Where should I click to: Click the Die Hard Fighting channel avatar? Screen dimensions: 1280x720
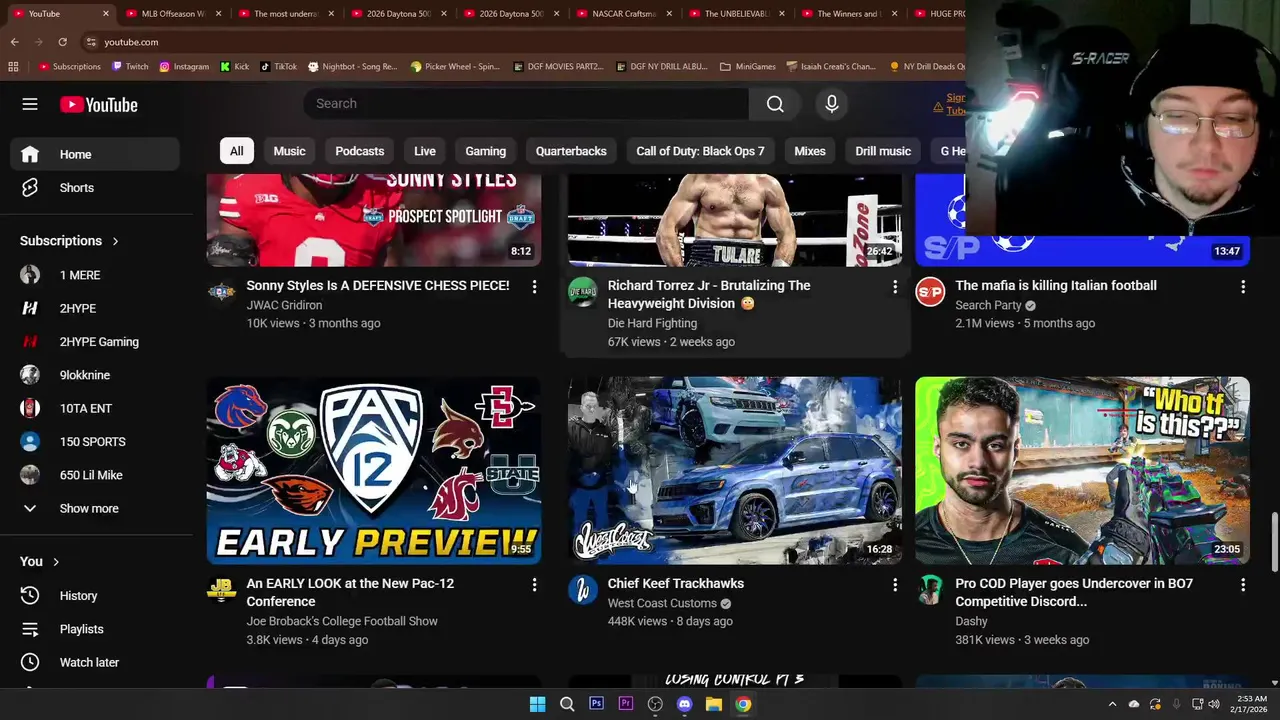pyautogui.click(x=582, y=292)
